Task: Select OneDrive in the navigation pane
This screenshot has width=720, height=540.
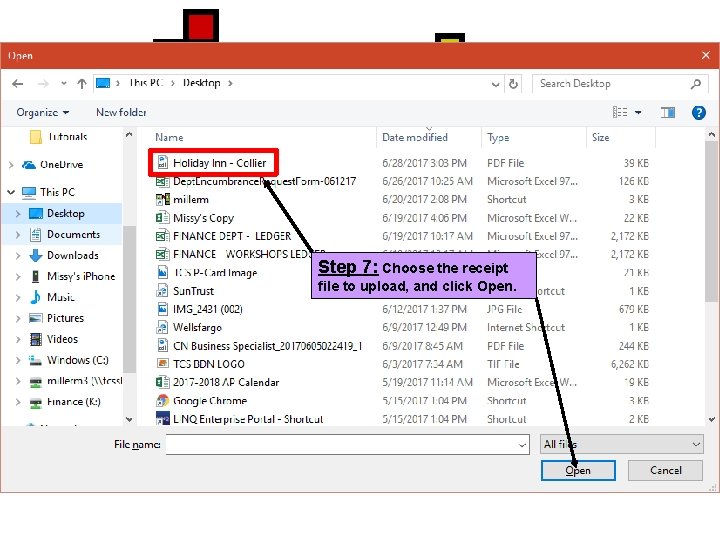Action: coord(62,164)
